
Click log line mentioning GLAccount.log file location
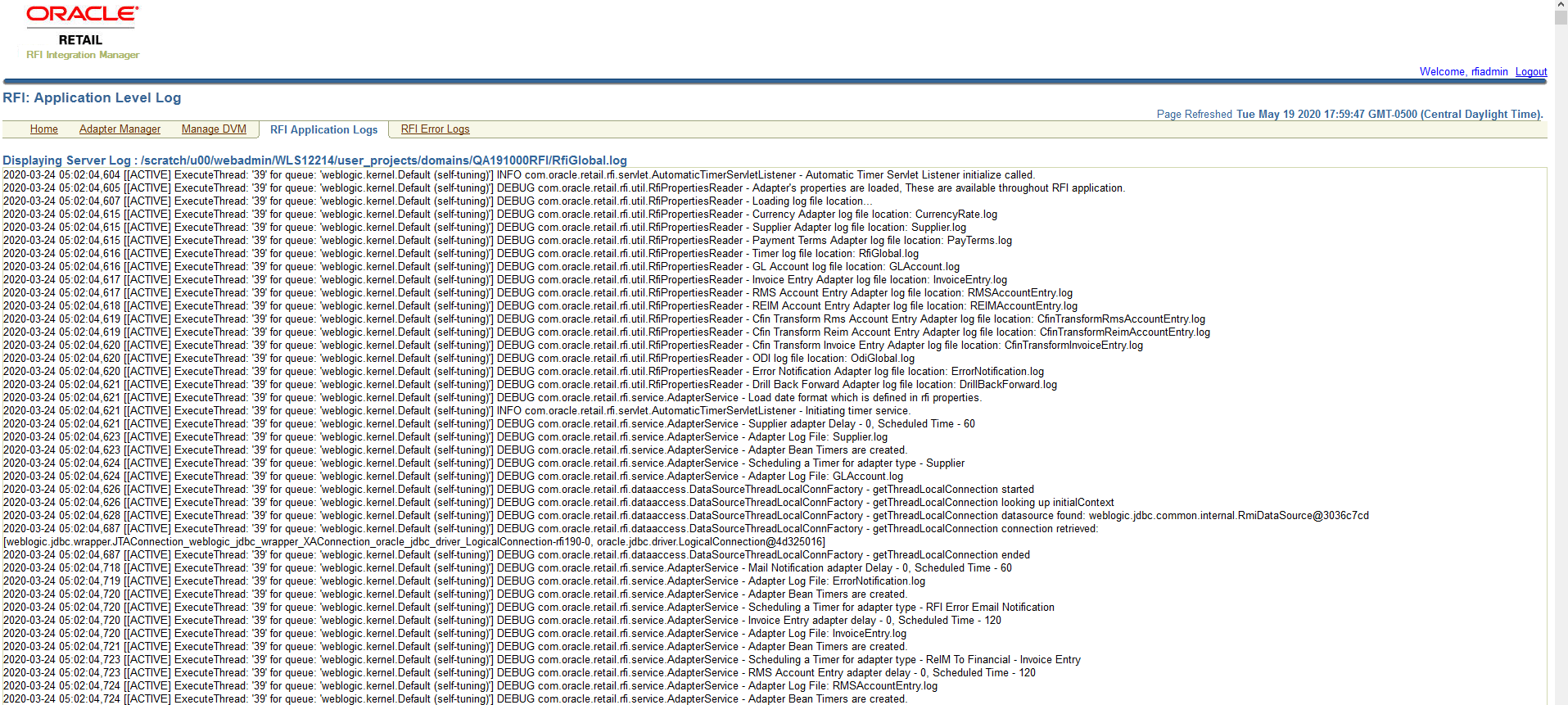click(481, 267)
